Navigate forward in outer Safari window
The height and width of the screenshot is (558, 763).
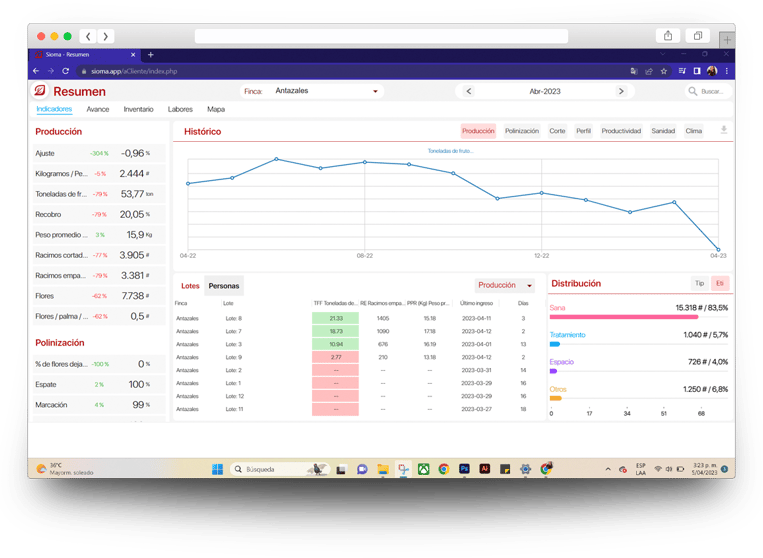[106, 36]
